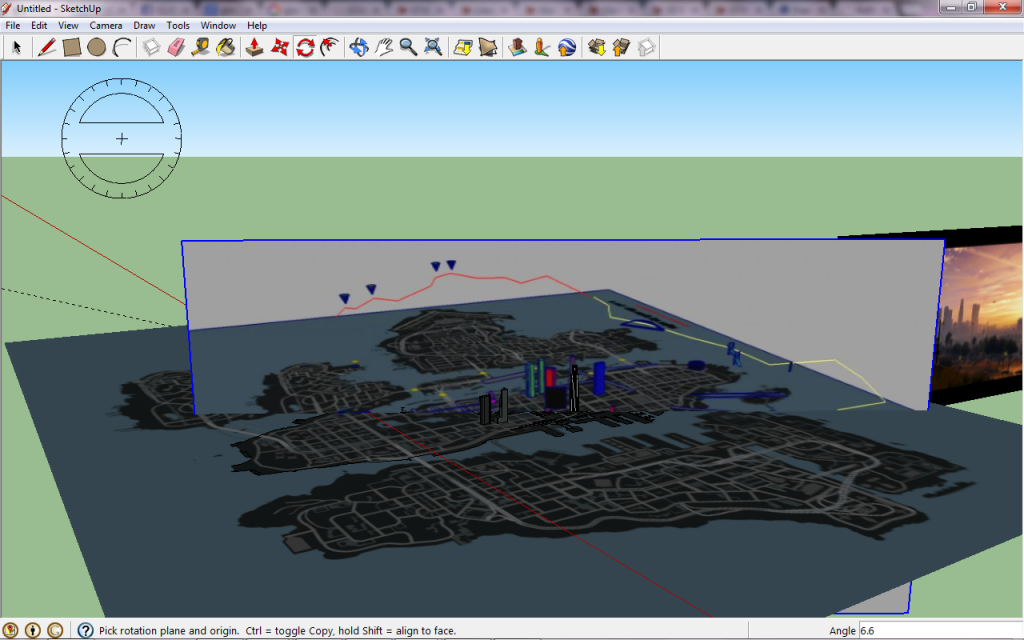The height and width of the screenshot is (640, 1024).
Task: Choose the Pan hand tool
Action: [383, 47]
